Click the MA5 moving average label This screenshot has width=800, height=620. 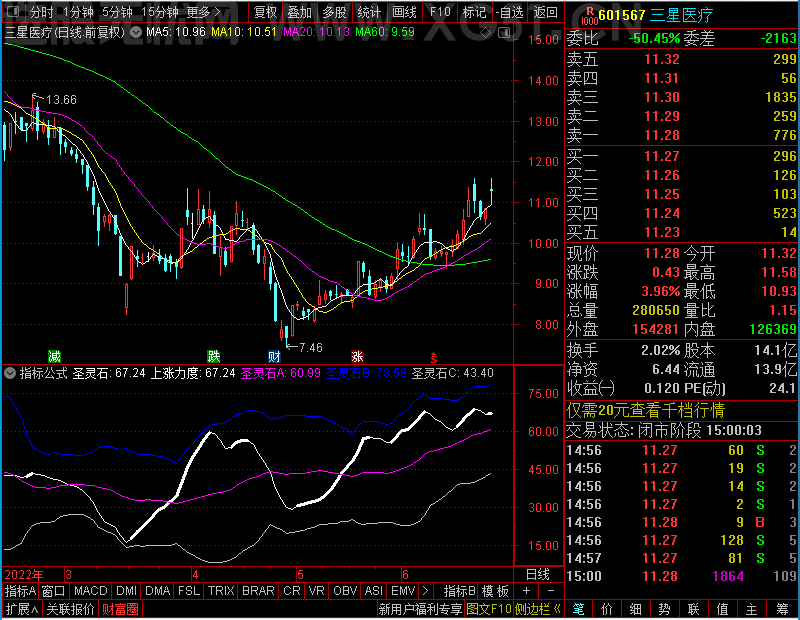click(x=176, y=32)
